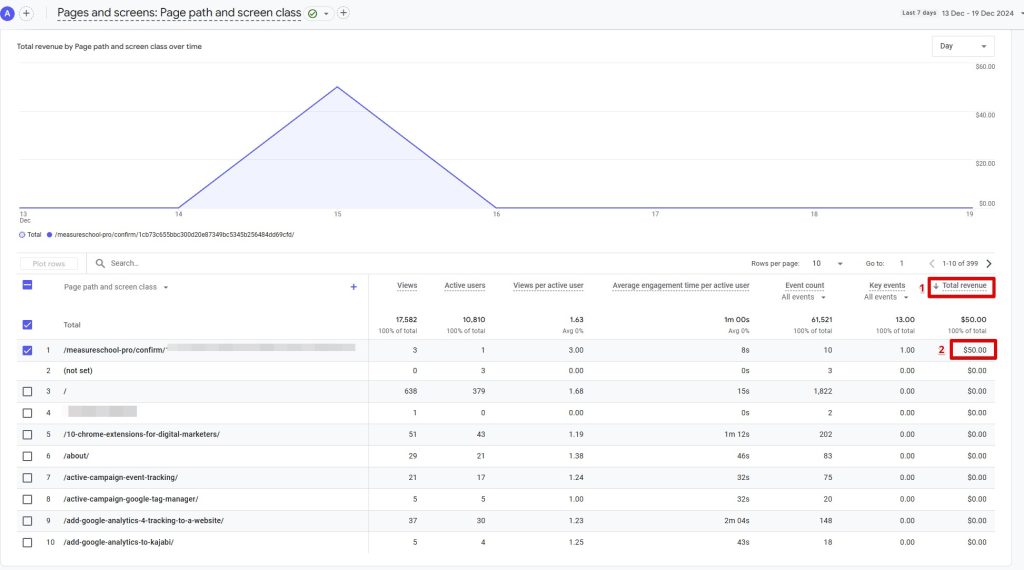Viewport: 1024px width, 570px height.
Task: Click the green check status icon by title
Action: pos(312,13)
